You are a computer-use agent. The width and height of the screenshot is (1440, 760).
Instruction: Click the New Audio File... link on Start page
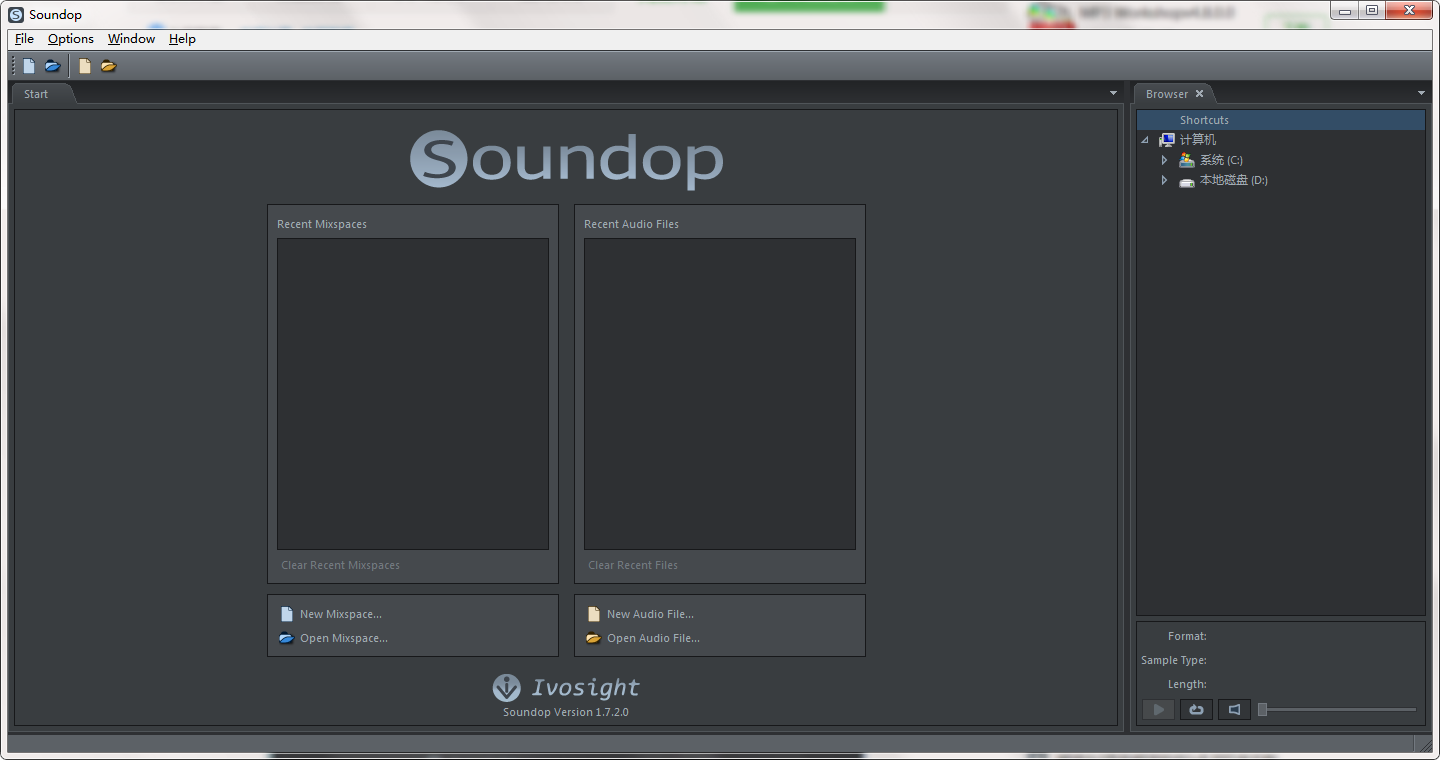pyautogui.click(x=650, y=614)
